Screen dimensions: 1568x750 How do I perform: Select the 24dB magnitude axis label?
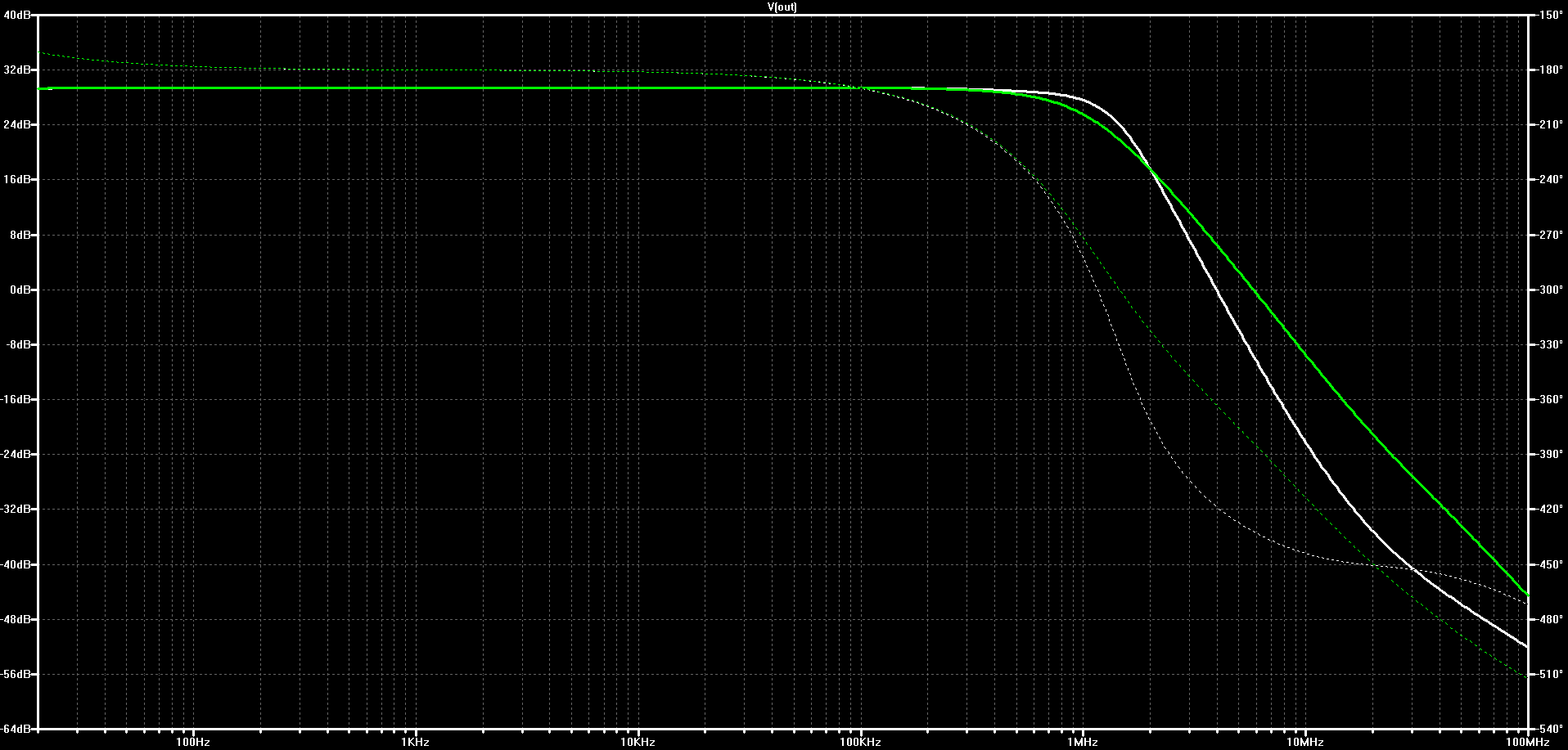(17, 124)
